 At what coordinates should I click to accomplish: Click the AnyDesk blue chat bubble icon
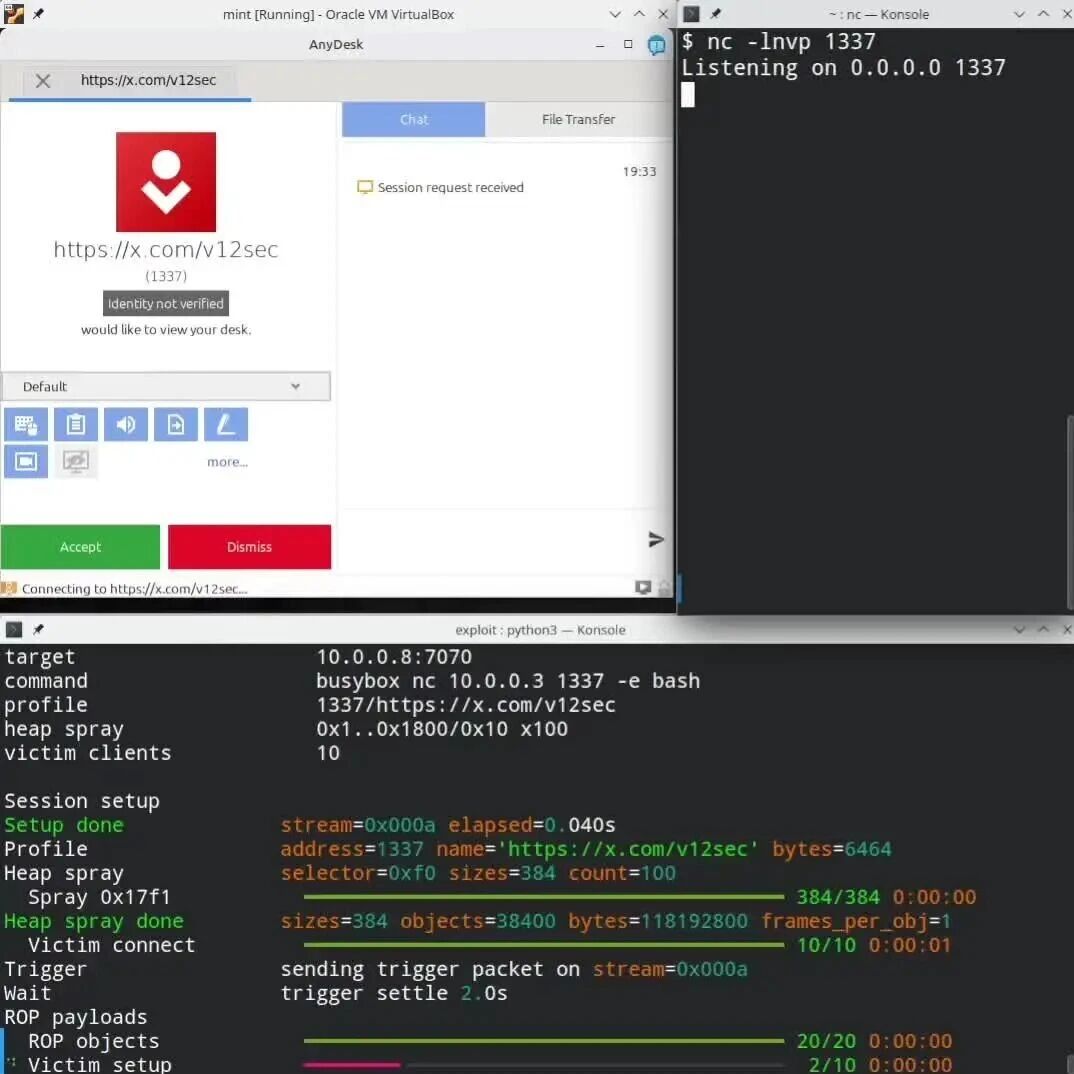[656, 45]
